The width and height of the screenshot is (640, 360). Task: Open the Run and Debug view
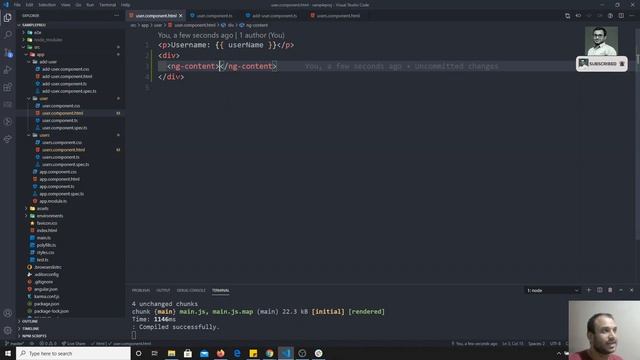(x=8, y=70)
